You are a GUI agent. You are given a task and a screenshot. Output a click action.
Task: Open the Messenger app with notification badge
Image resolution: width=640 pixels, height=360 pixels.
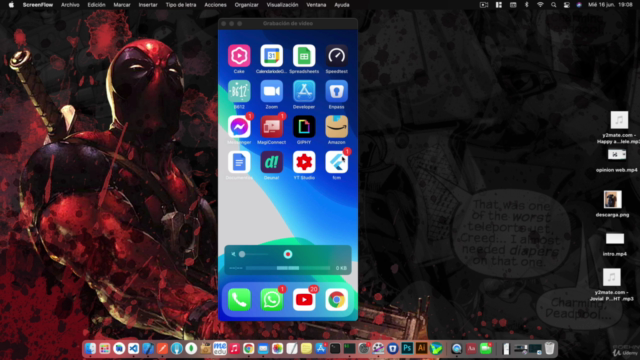tap(239, 127)
